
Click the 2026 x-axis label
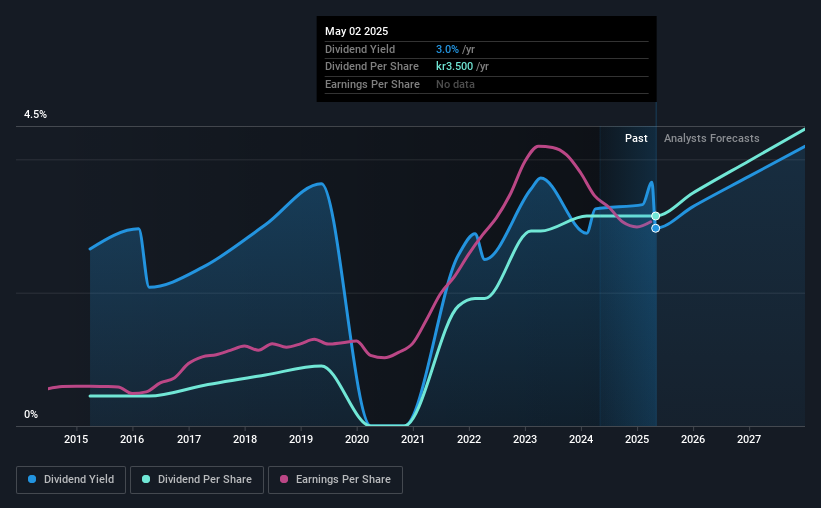click(x=693, y=439)
